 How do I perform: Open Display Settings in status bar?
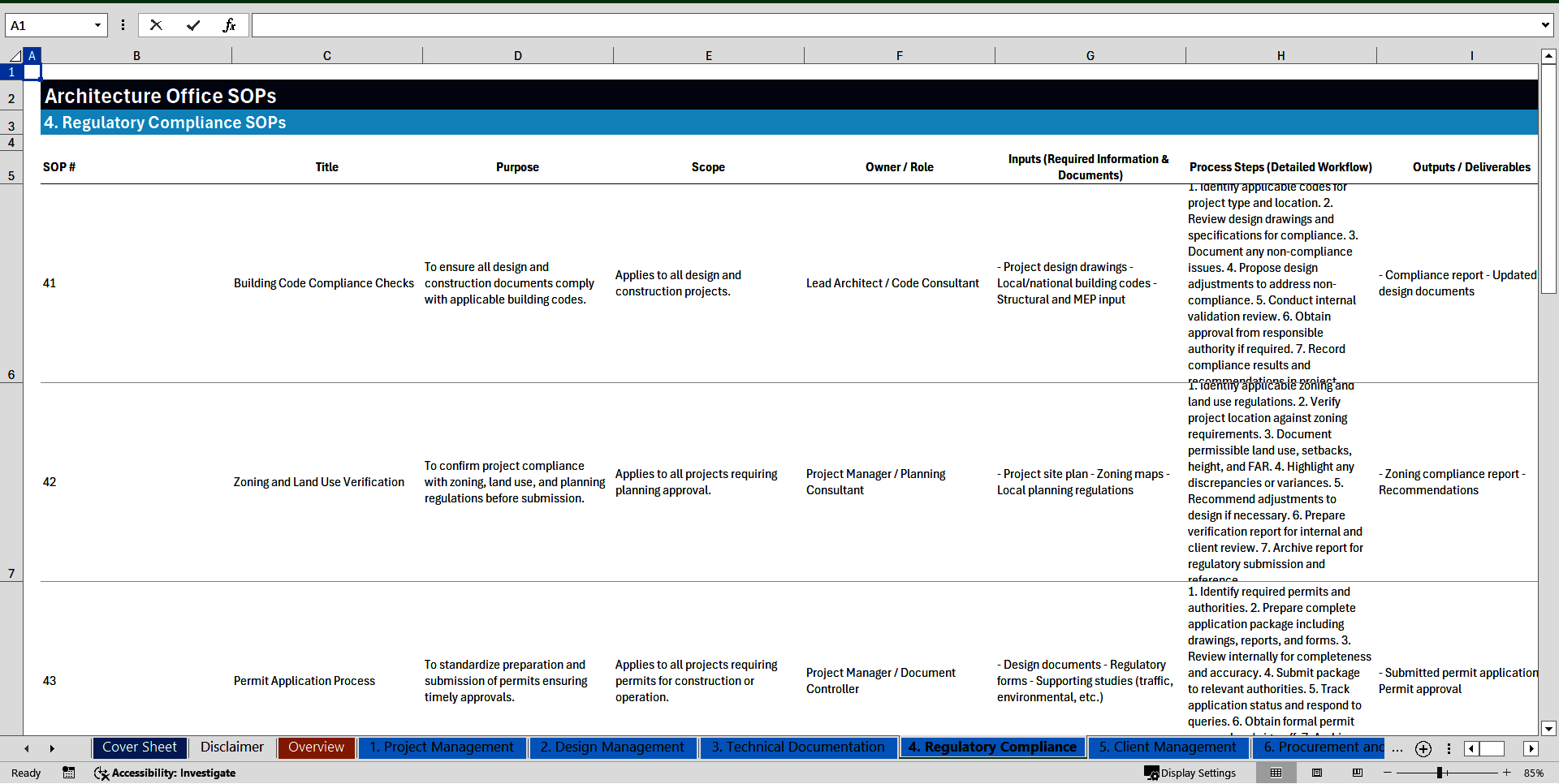[x=1190, y=773]
